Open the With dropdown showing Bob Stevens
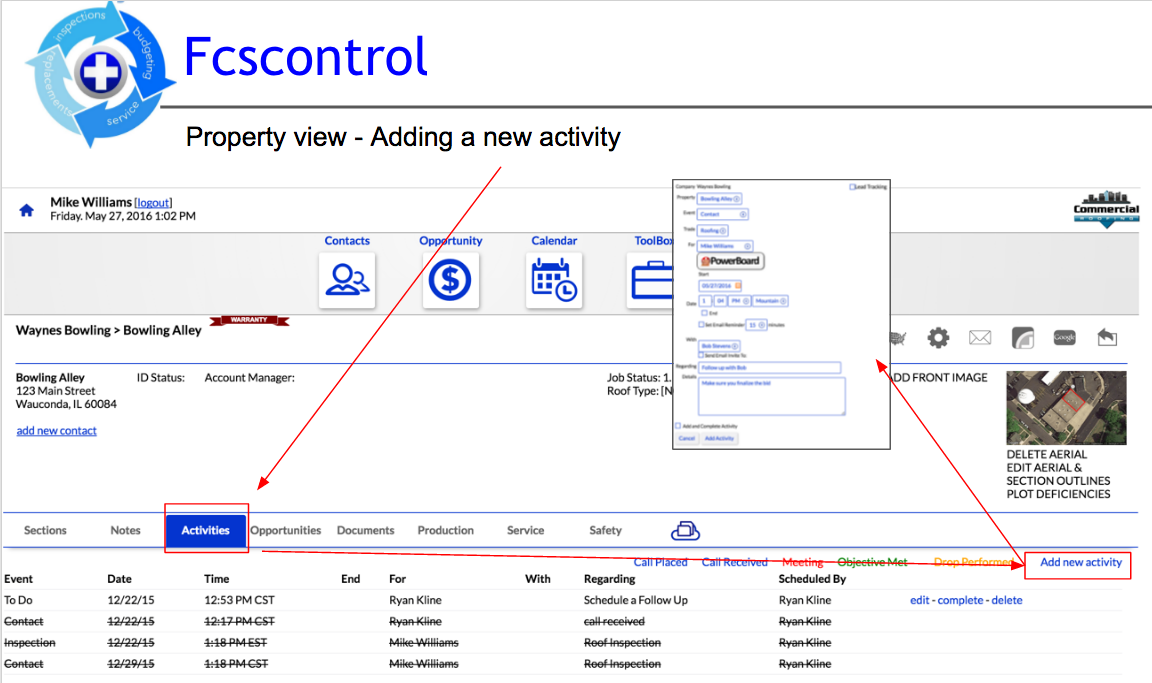Image resolution: width=1152 pixels, height=683 pixels. [716, 346]
